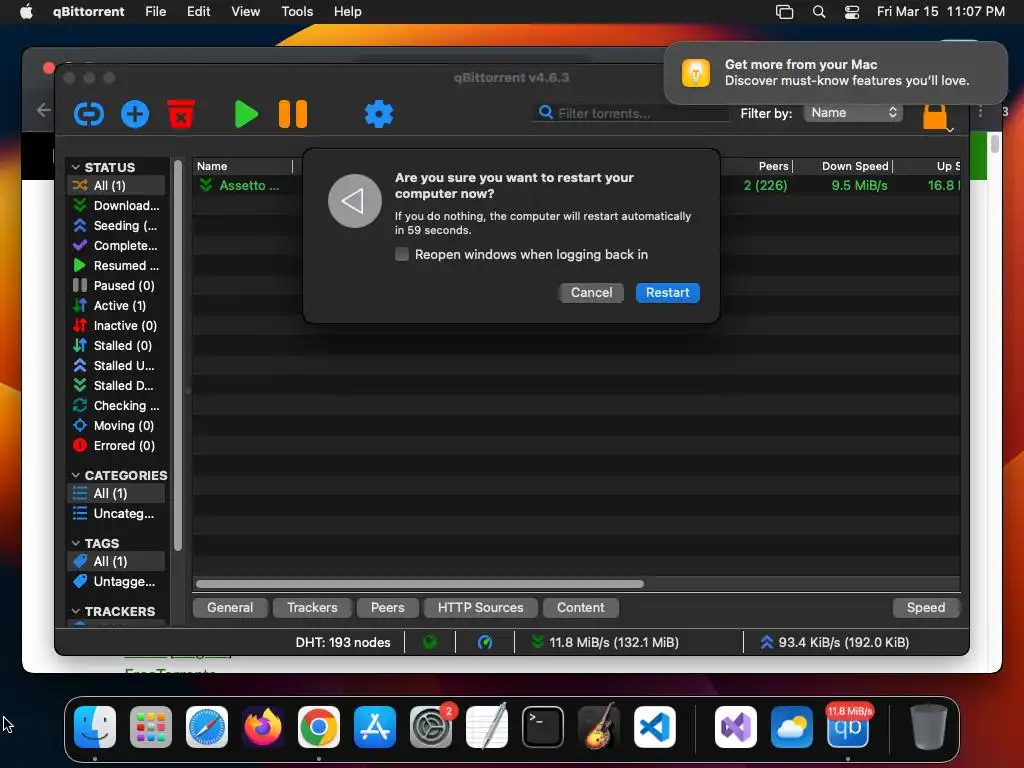Open the View menu in menu bar

tap(246, 12)
